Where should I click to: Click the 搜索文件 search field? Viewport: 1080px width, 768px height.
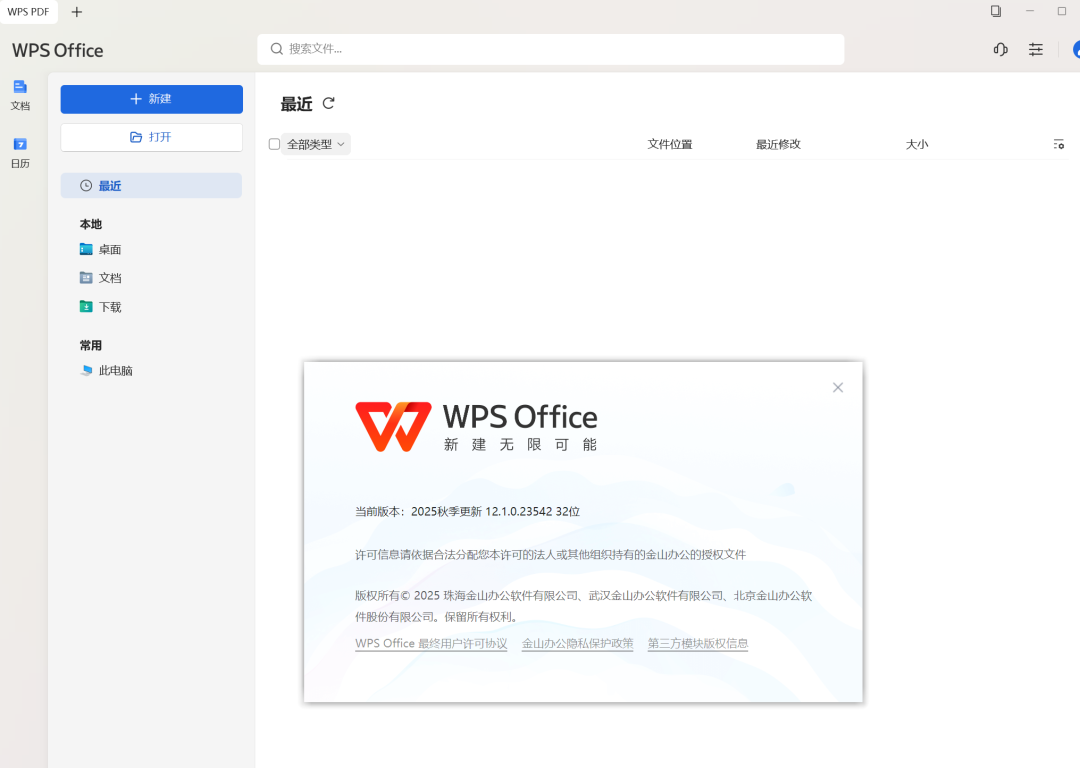550,49
